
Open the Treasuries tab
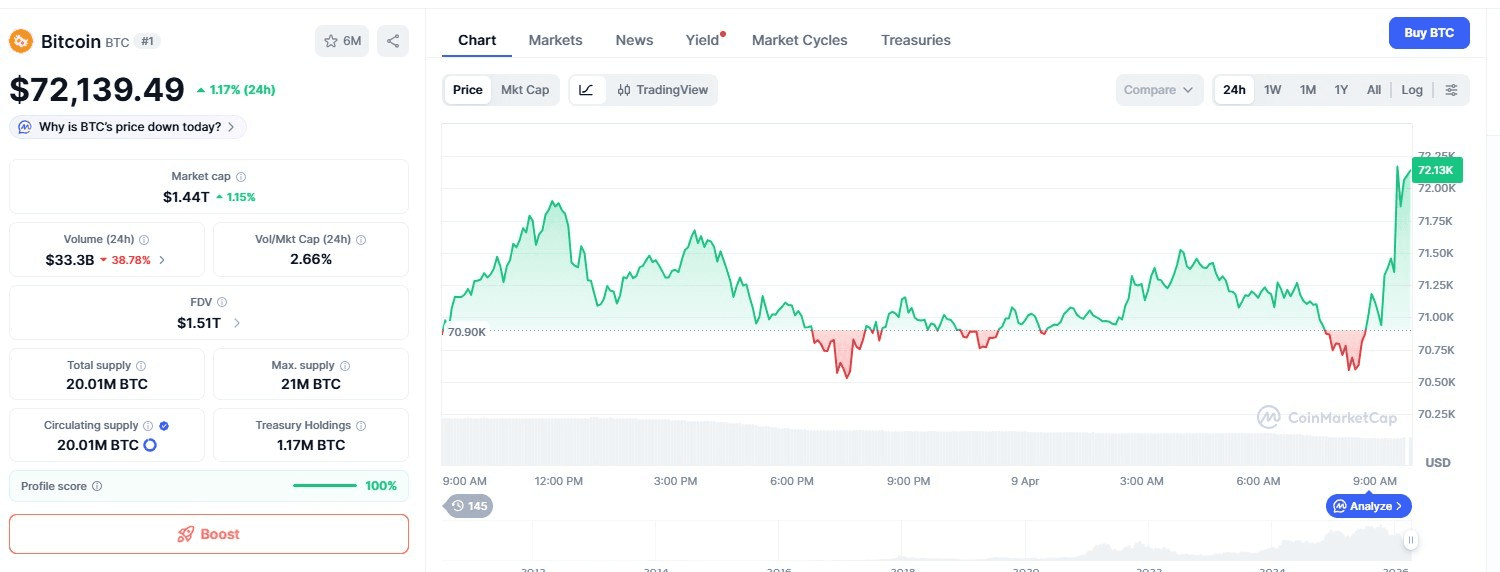pyautogui.click(x=915, y=40)
